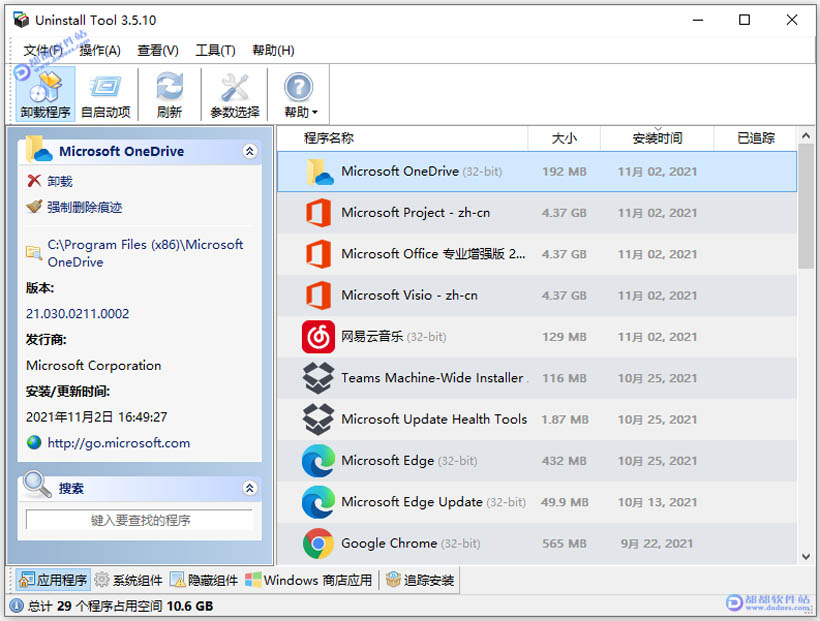
Task: Switch to the Windows 商店应用 tab
Action: pyautogui.click(x=309, y=580)
